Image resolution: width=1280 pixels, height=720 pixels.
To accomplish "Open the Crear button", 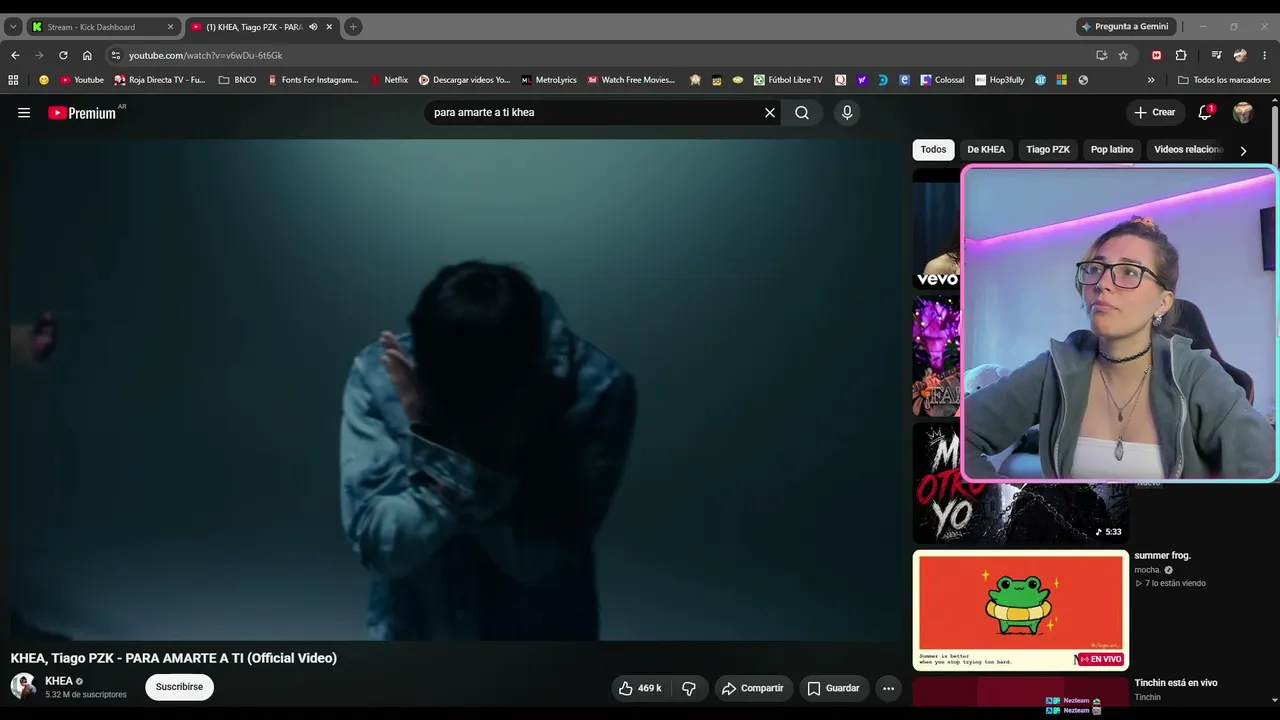I will click(x=1155, y=113).
